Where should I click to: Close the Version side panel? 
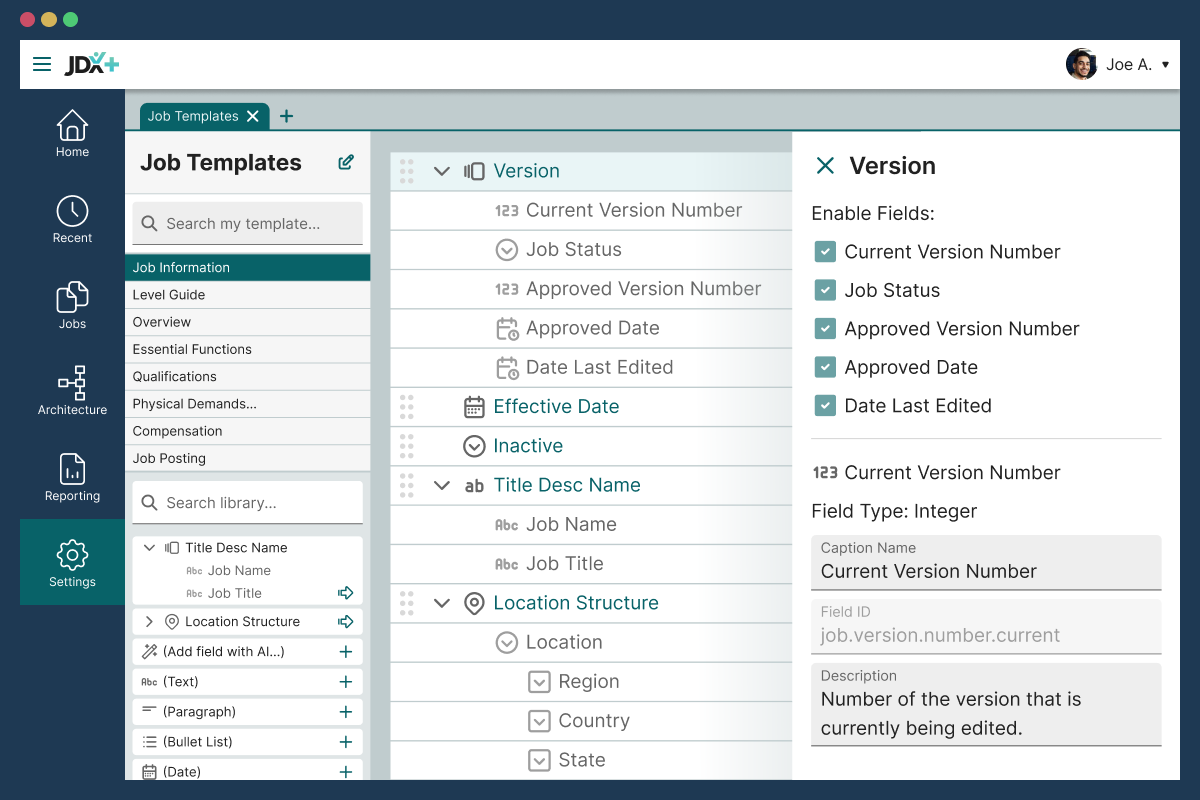click(x=825, y=166)
